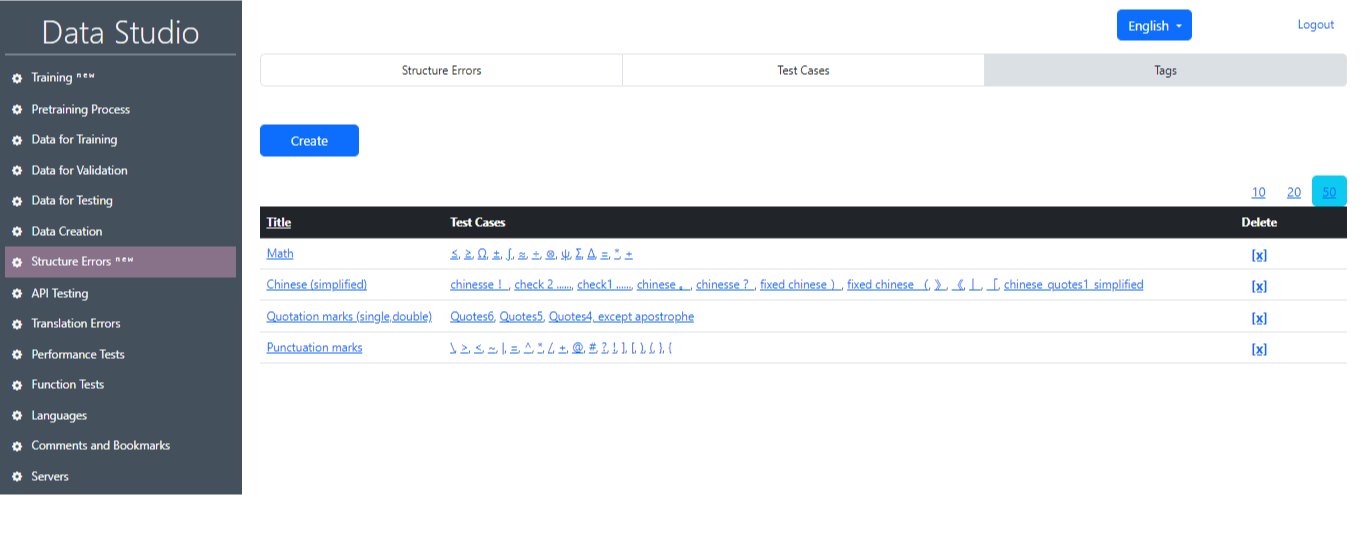Log out using the Logout link
Viewport: 1365px width, 559px height.
tap(1315, 25)
